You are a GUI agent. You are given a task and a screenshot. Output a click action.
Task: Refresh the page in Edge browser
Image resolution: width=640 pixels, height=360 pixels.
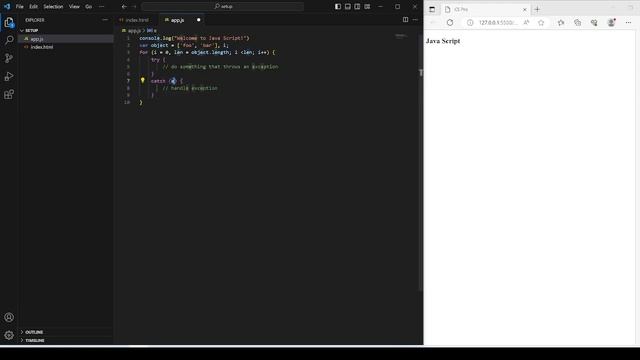coord(450,22)
